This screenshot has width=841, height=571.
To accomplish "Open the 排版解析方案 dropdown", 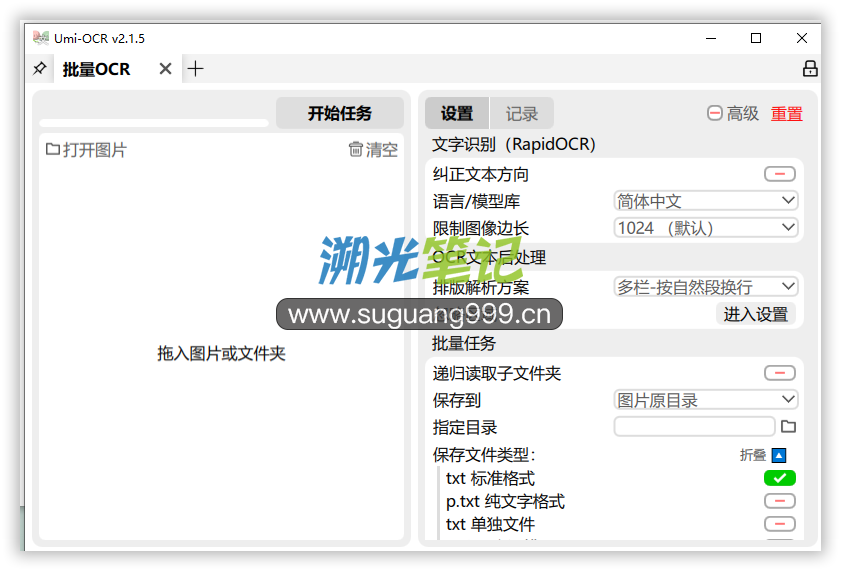I will click(706, 287).
